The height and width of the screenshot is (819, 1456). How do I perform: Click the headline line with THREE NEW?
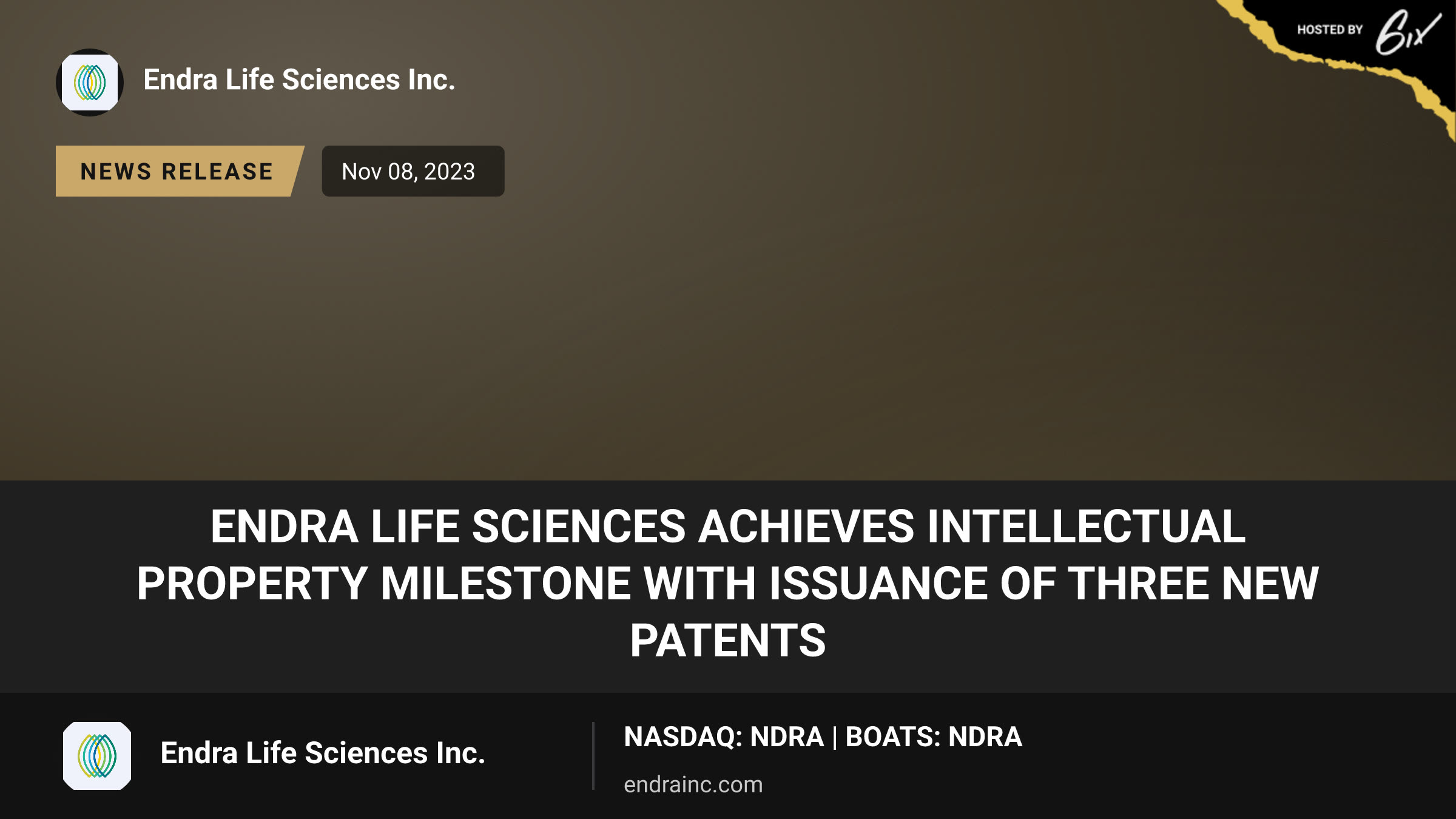coord(728,583)
